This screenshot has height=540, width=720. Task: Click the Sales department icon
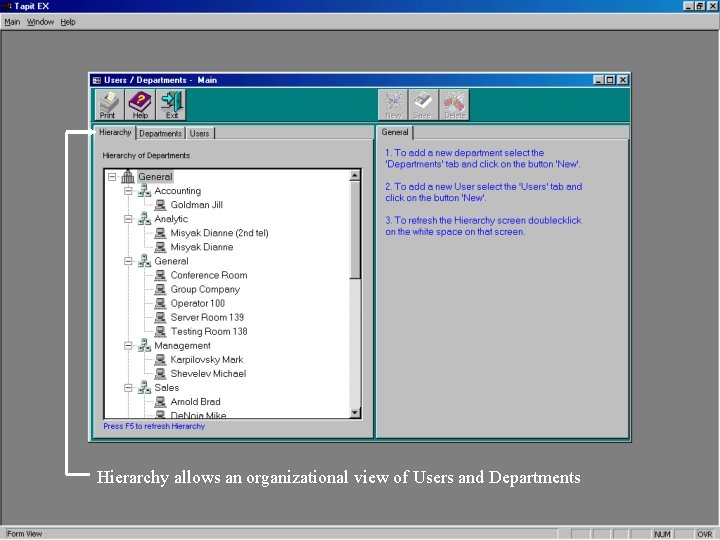click(145, 388)
